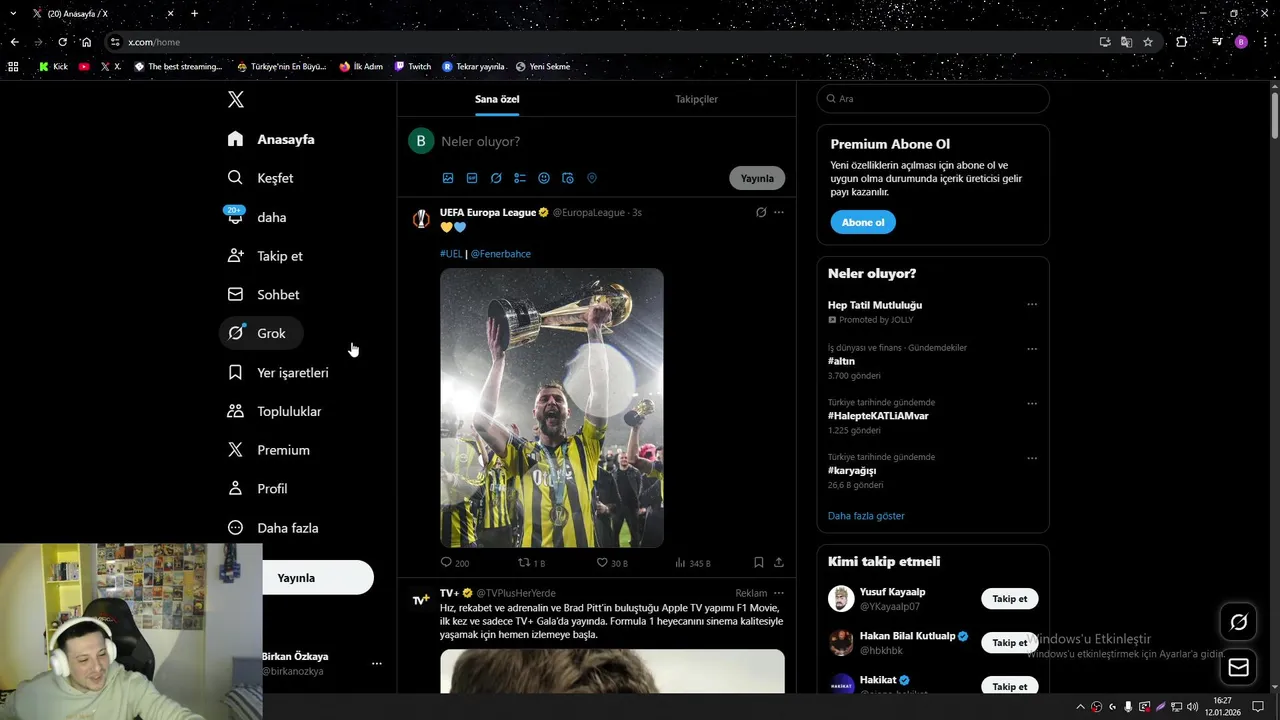Image resolution: width=1280 pixels, height=720 pixels.
Task: View analytics 345 B on UEFA post
Action: pyautogui.click(x=692, y=563)
